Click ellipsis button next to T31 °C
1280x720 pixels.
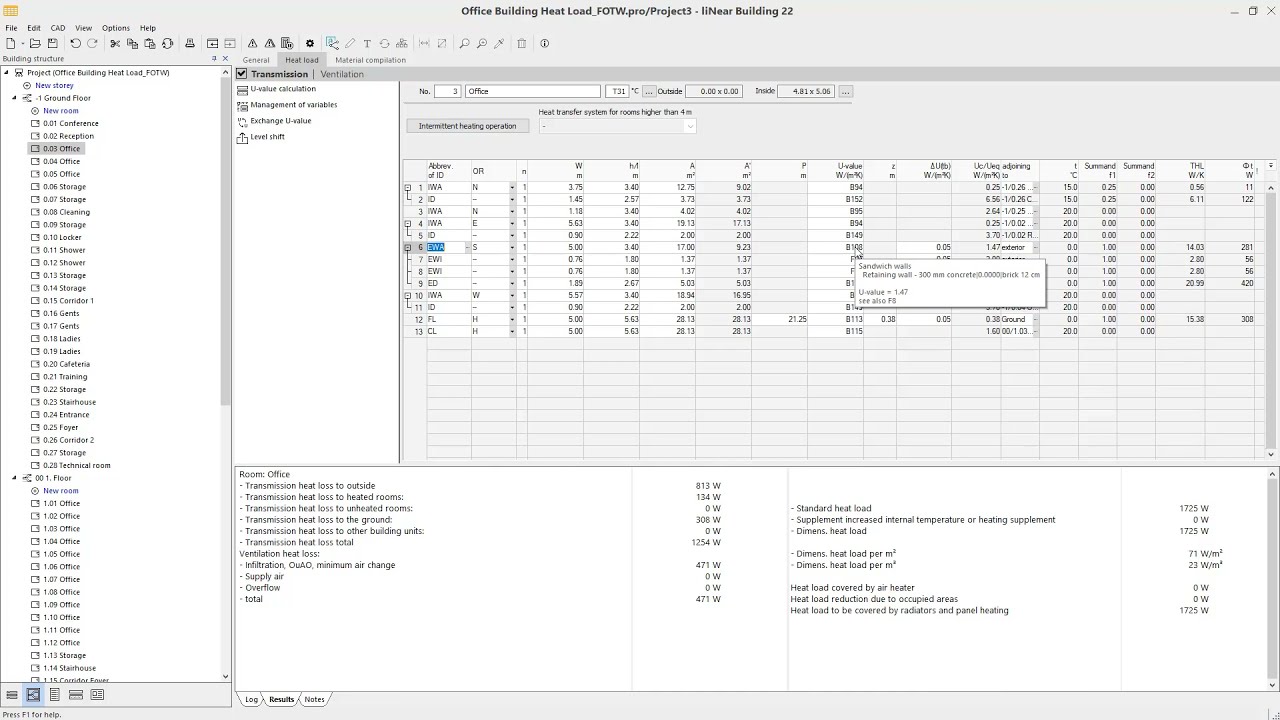coord(648,91)
